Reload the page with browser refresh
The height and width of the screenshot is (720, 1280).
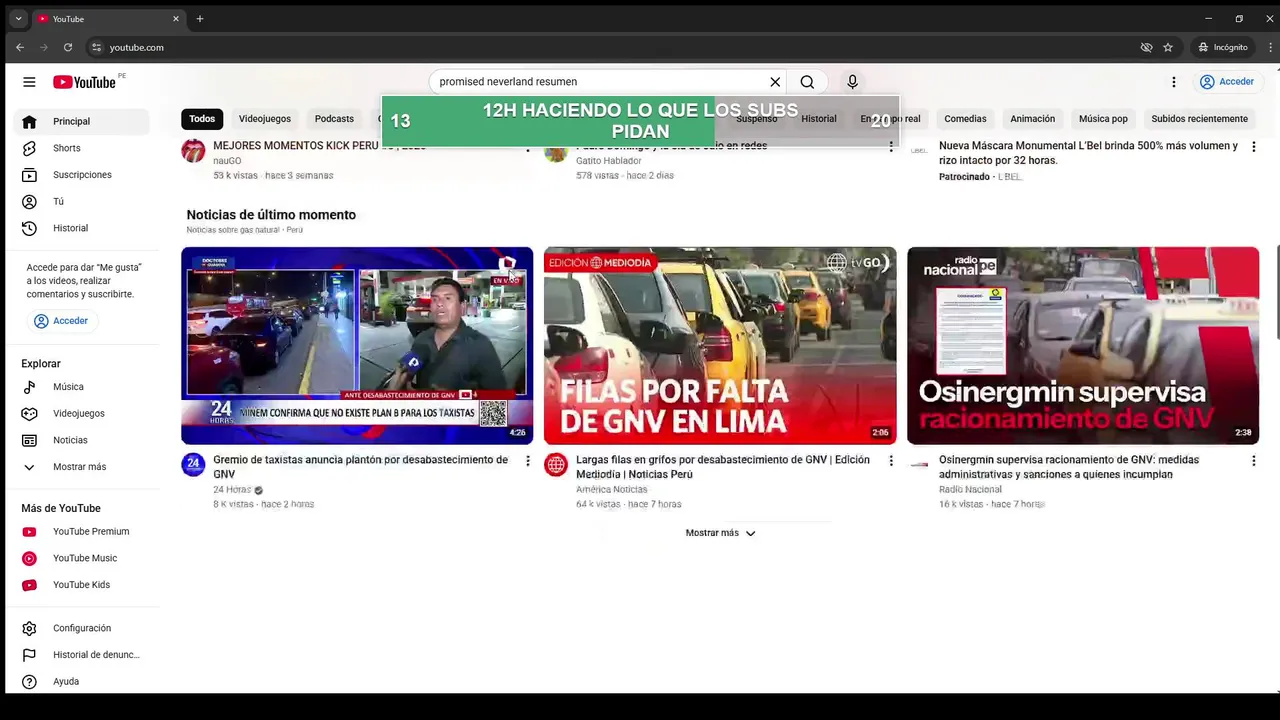[68, 47]
